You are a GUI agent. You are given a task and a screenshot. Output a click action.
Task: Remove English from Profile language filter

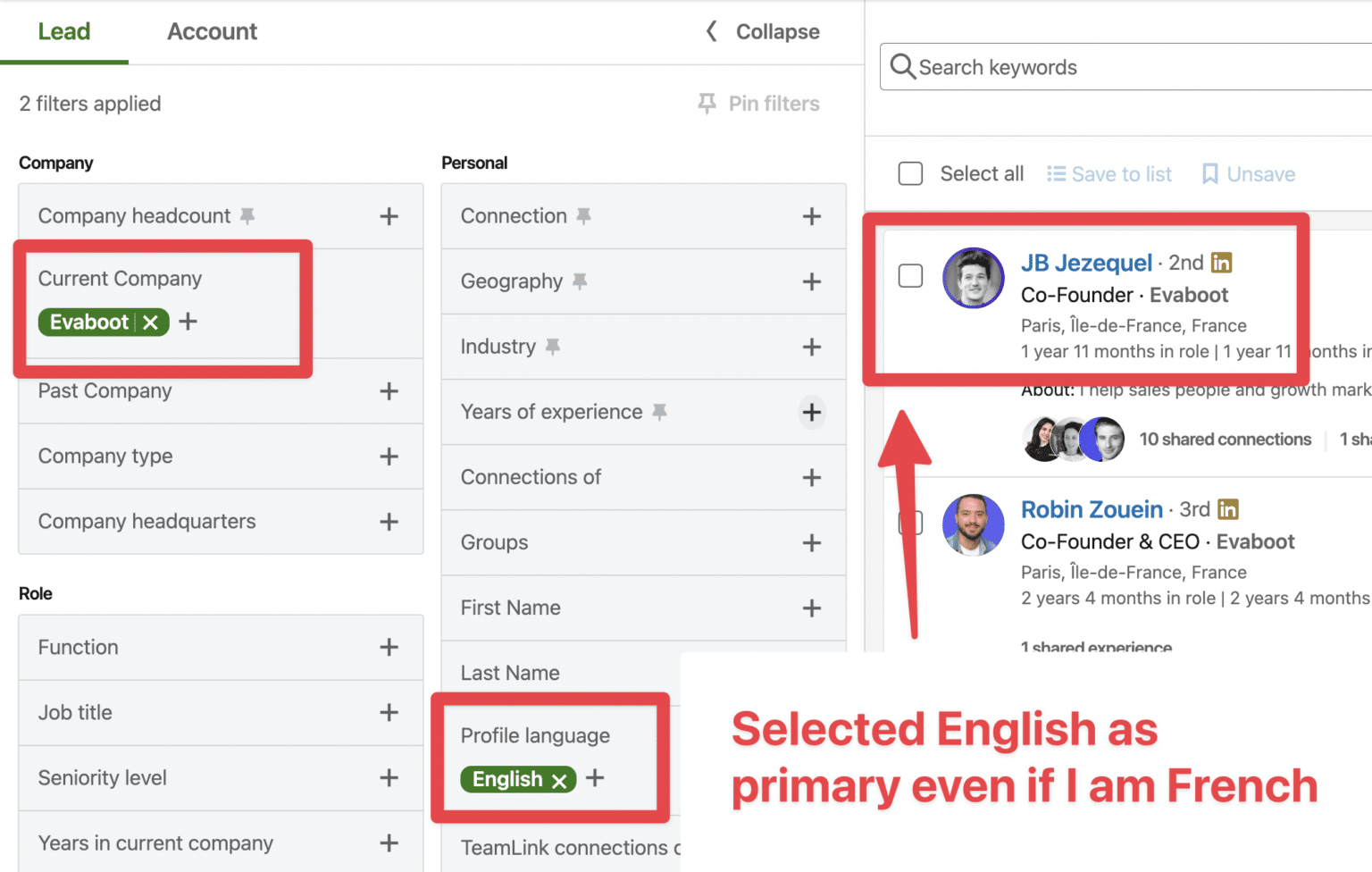[x=559, y=779]
